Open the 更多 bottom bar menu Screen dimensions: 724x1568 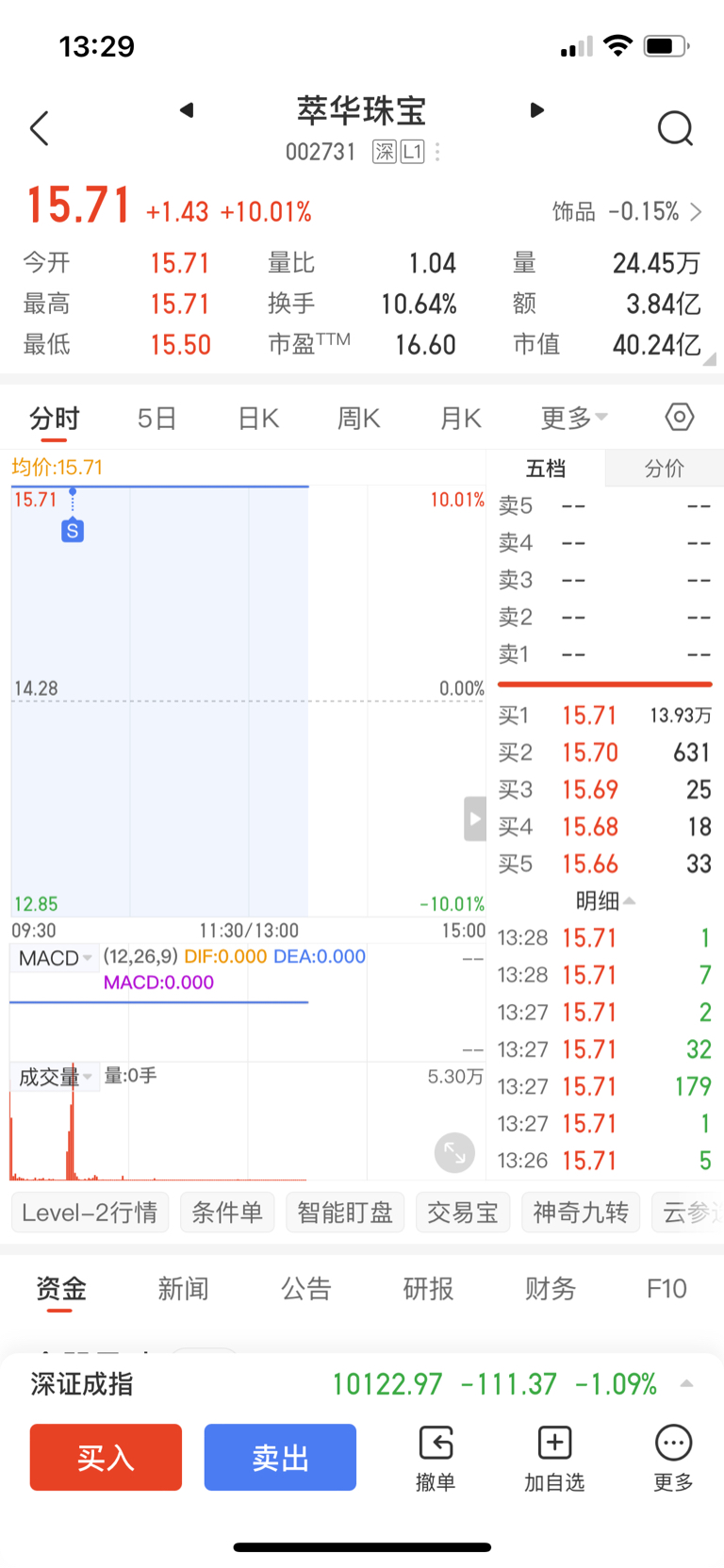pyautogui.click(x=673, y=1459)
